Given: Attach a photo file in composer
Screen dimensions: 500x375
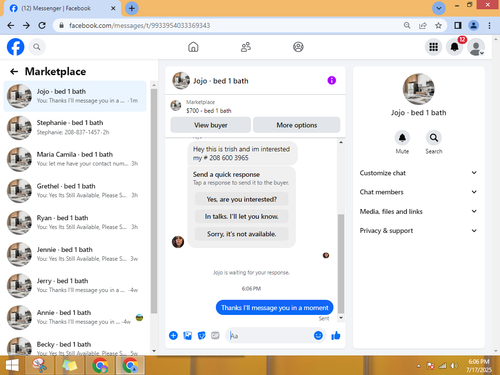Looking at the screenshot, I should [188, 335].
